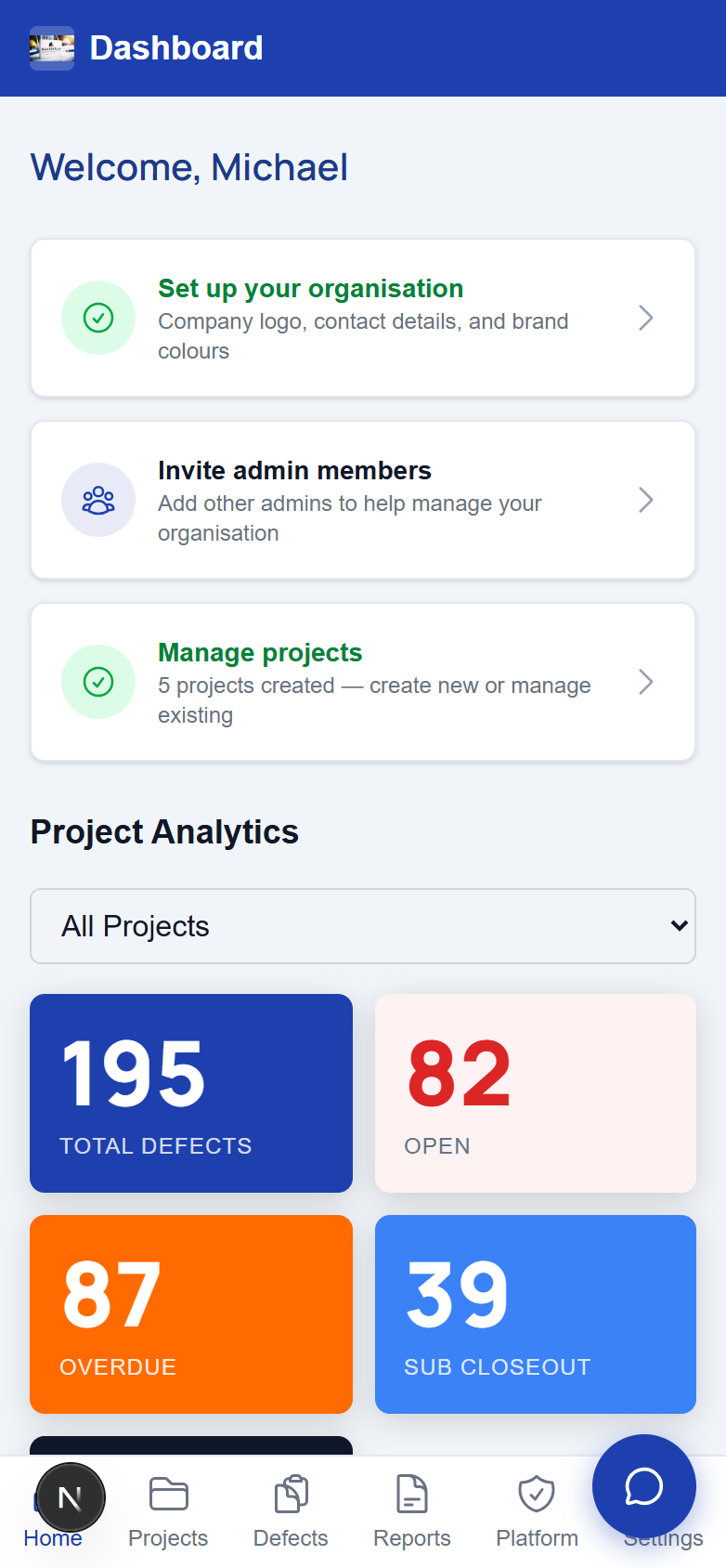Image resolution: width=726 pixels, height=1568 pixels.
Task: Click the Platform shield icon
Action: point(537,1495)
